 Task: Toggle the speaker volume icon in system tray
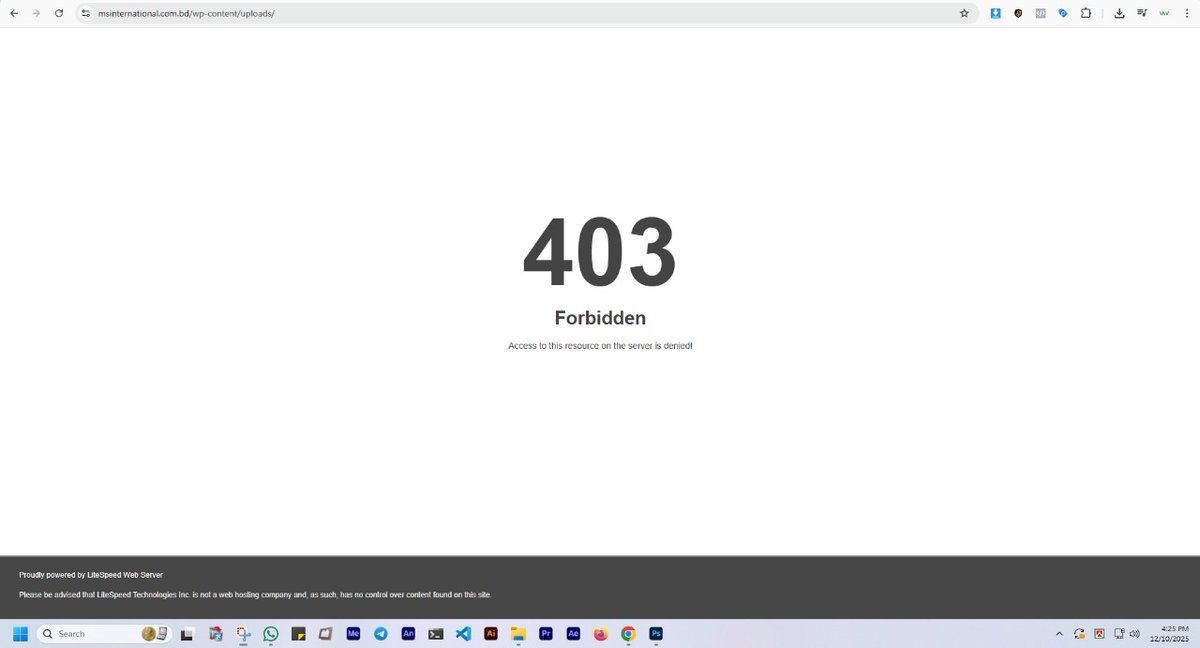pyautogui.click(x=1135, y=633)
